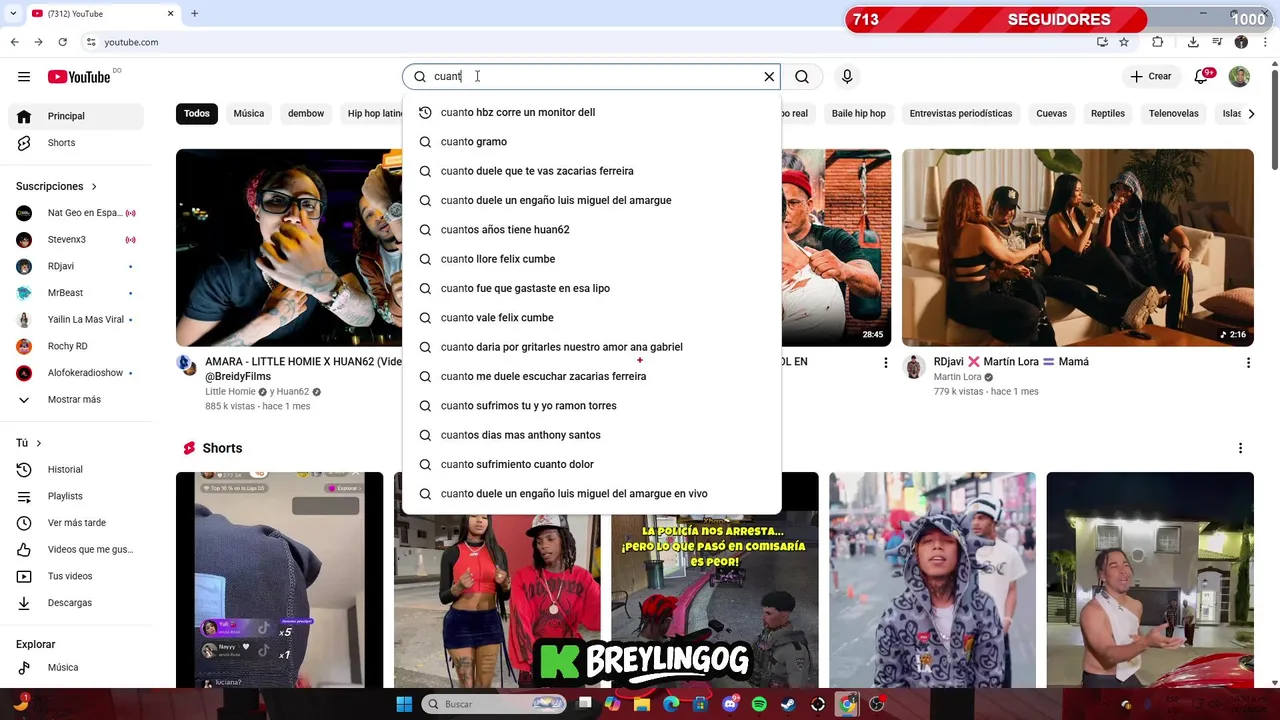This screenshot has height=720, width=1280.
Task: Open the Alofokeradioshow subscription
Action: 76,373
